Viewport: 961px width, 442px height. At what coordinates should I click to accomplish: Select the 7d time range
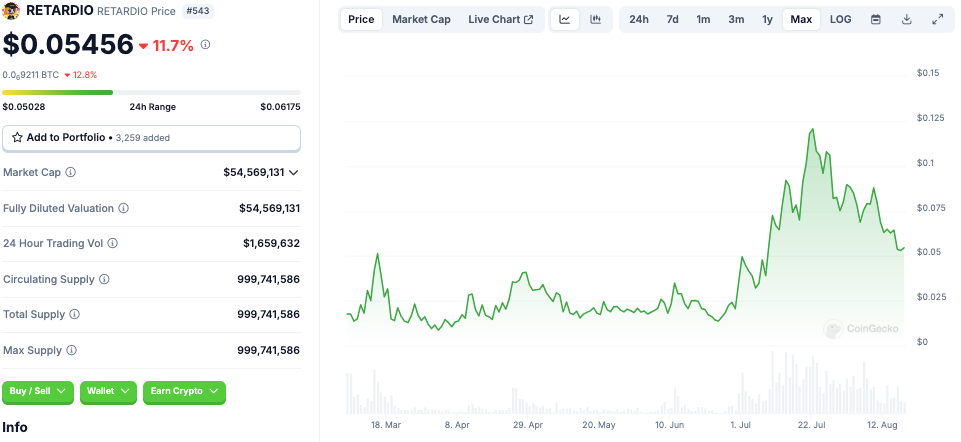672,20
